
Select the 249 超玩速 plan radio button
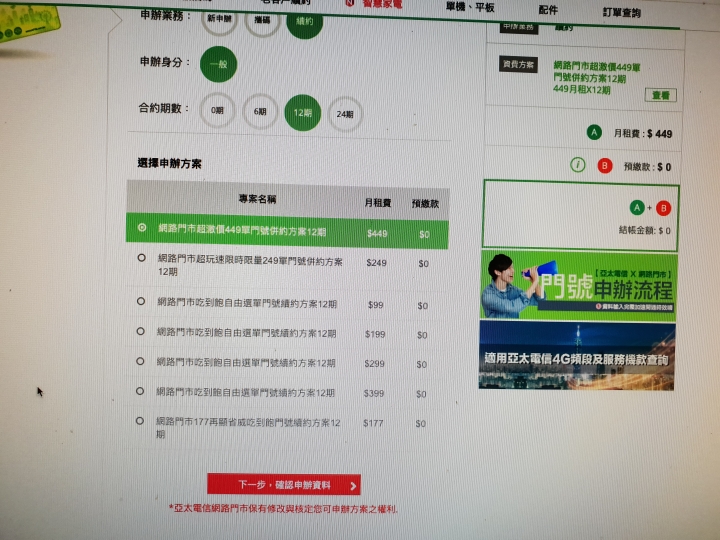coord(141,258)
